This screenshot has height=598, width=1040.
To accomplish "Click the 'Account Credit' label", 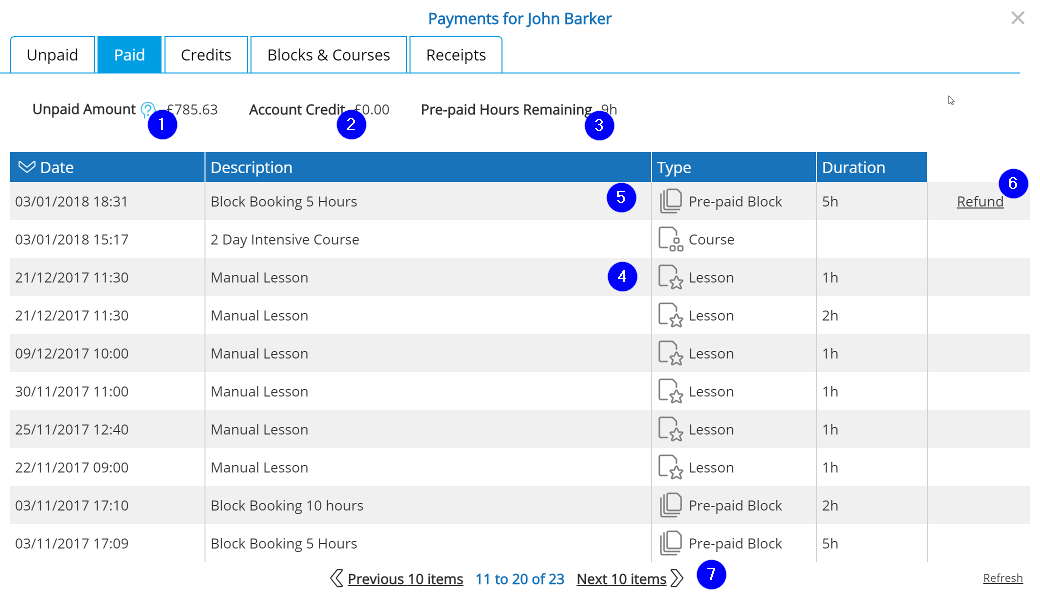I will (x=296, y=109).
